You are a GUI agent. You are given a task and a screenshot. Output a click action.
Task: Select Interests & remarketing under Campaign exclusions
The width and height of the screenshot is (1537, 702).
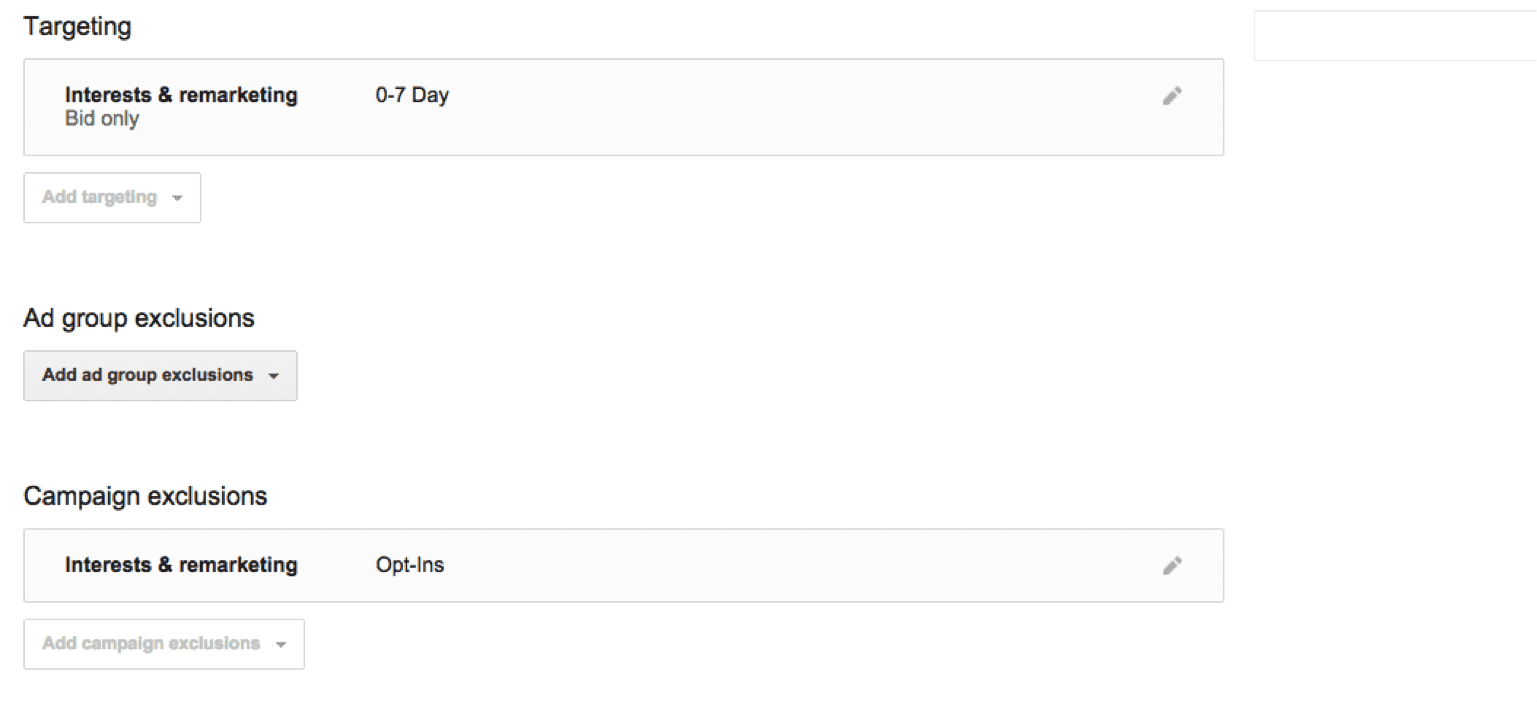[181, 565]
